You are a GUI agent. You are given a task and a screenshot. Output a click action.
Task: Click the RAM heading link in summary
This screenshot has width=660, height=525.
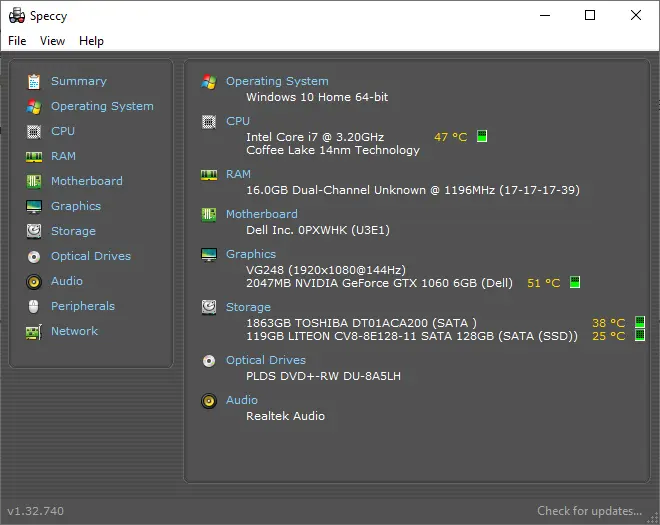pyautogui.click(x=238, y=174)
